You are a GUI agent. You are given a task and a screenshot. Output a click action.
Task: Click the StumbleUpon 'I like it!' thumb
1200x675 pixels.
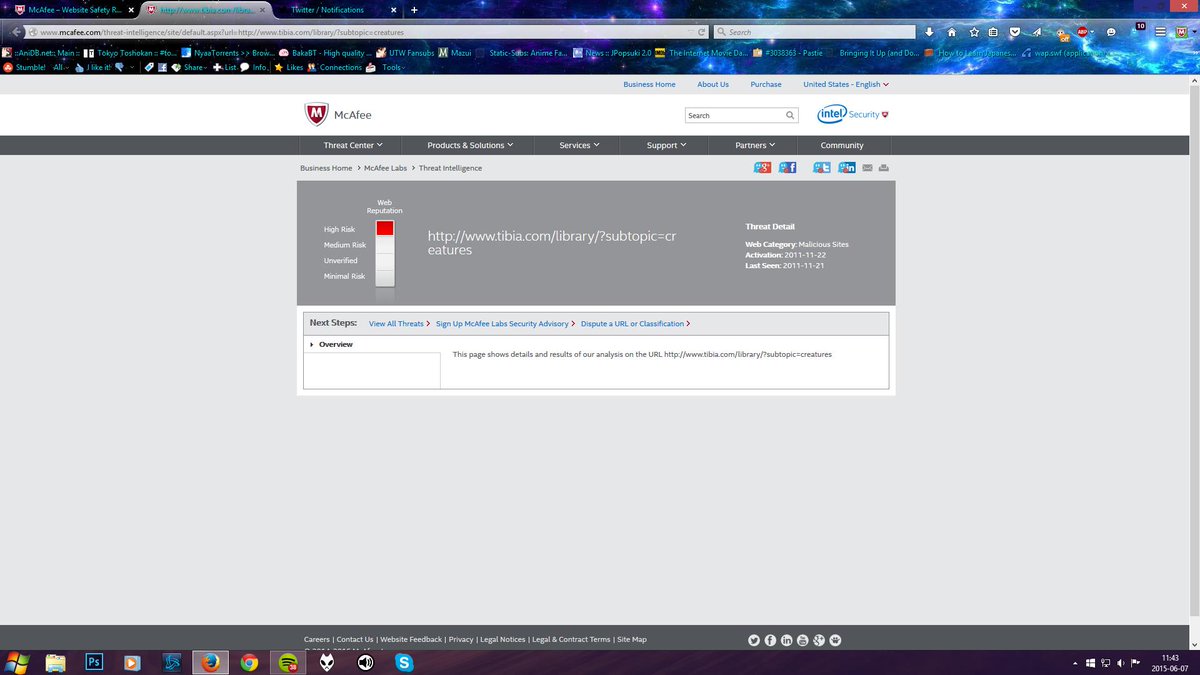[94, 67]
